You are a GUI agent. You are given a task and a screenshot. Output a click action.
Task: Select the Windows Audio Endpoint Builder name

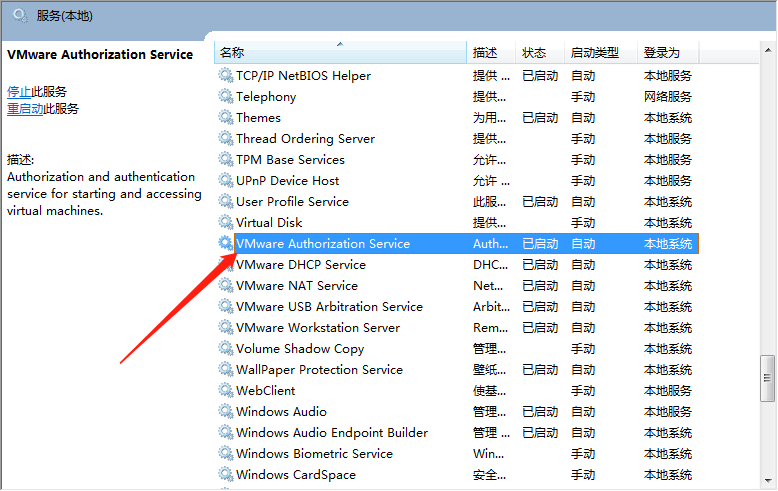pyautogui.click(x=331, y=432)
